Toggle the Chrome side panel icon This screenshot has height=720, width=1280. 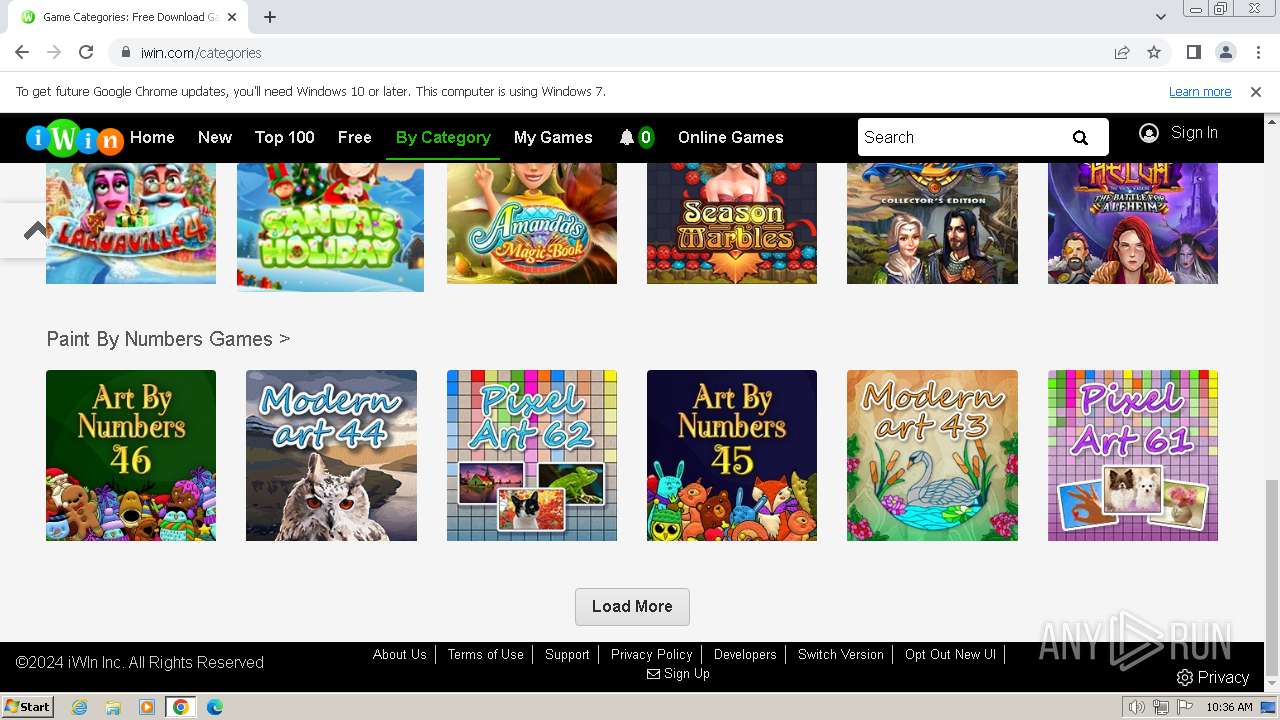(x=1194, y=52)
